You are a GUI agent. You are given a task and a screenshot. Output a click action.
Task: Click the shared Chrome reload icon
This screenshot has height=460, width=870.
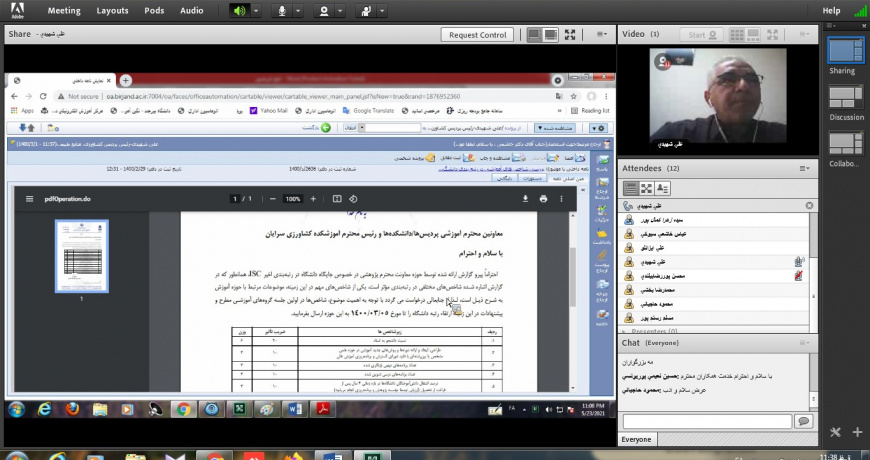[43, 96]
